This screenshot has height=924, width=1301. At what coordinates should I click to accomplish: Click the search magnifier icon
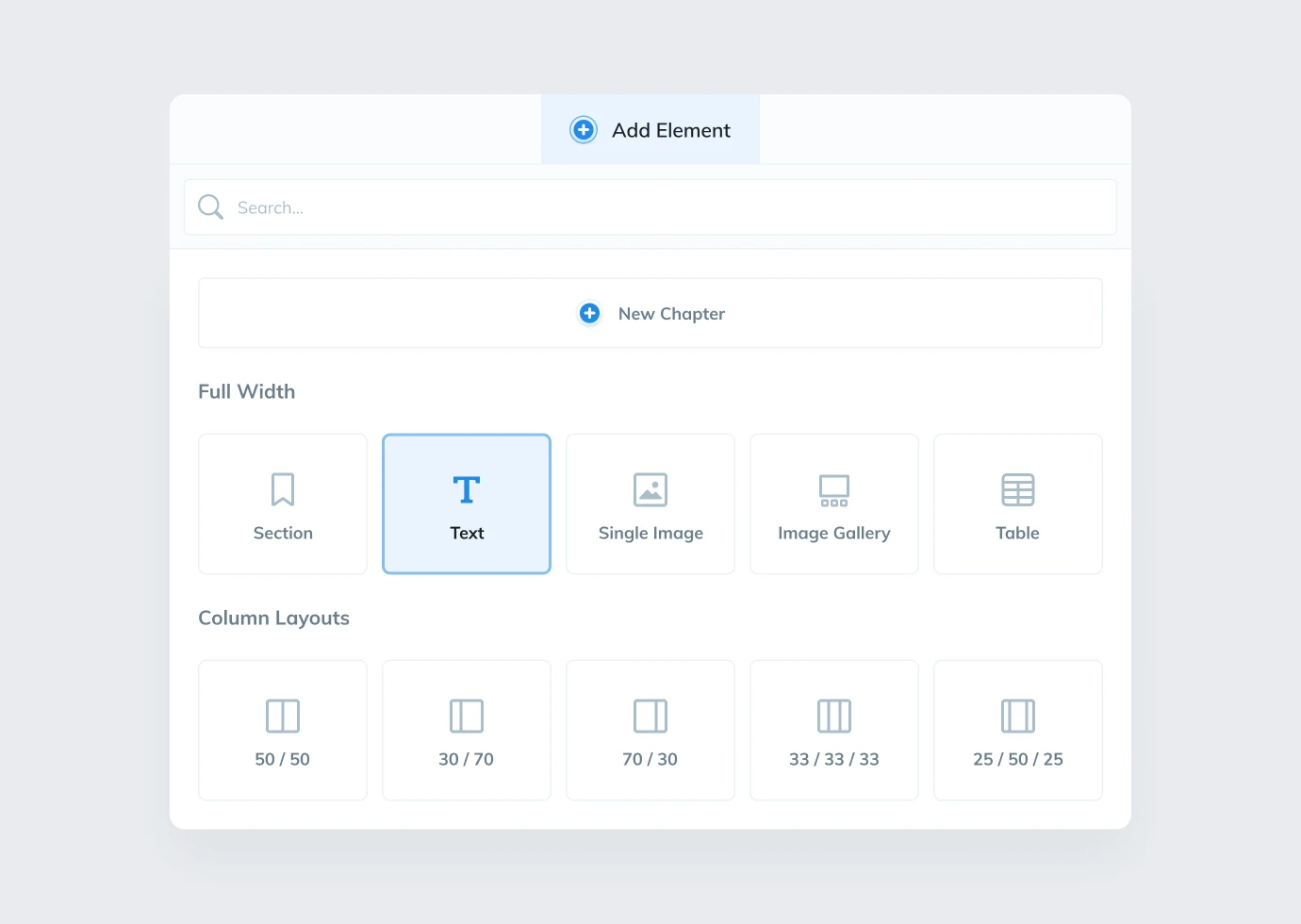coord(210,207)
